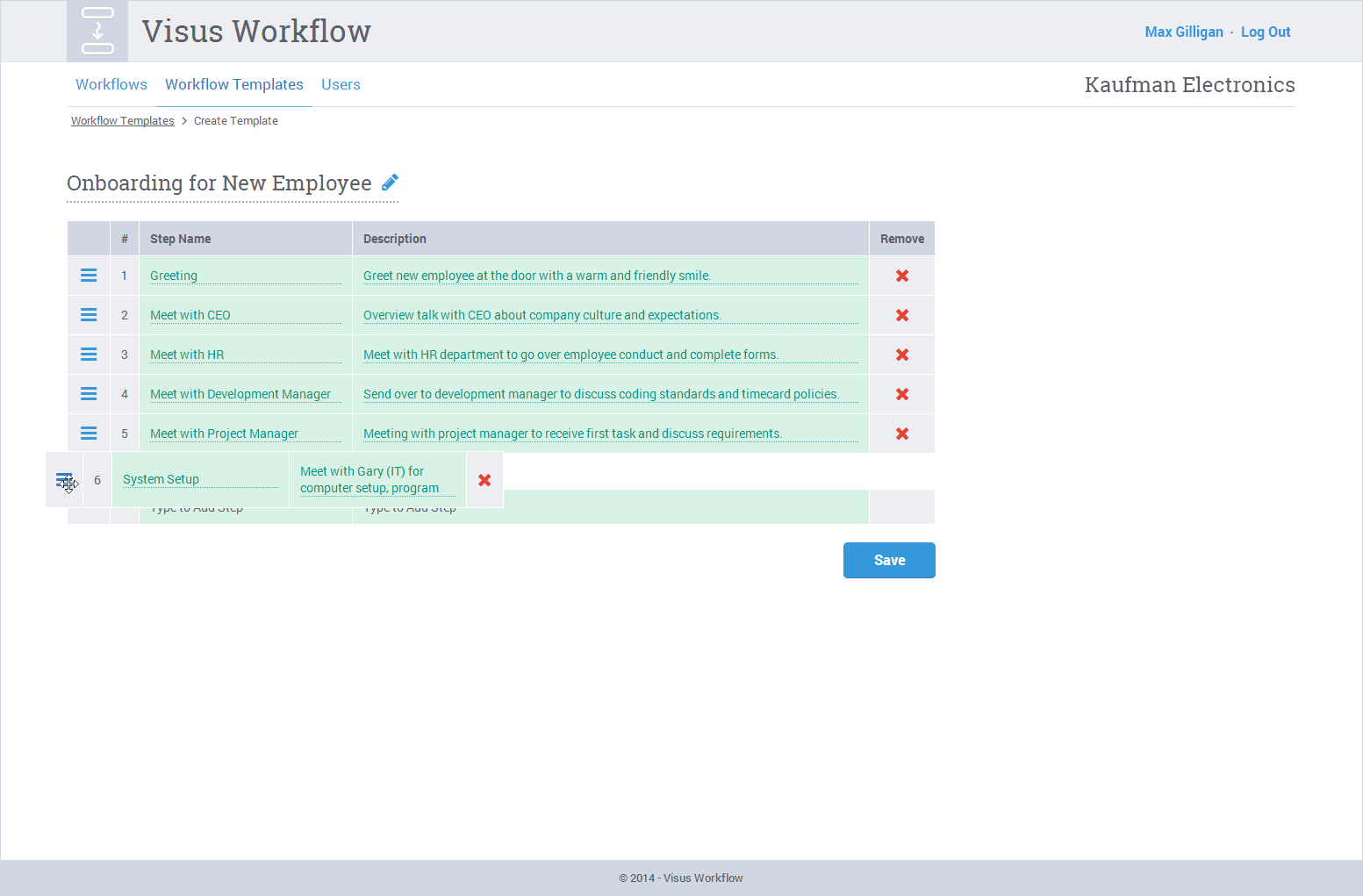
Task: Go to Workflow Templates breadcrumb link
Action: click(x=123, y=121)
